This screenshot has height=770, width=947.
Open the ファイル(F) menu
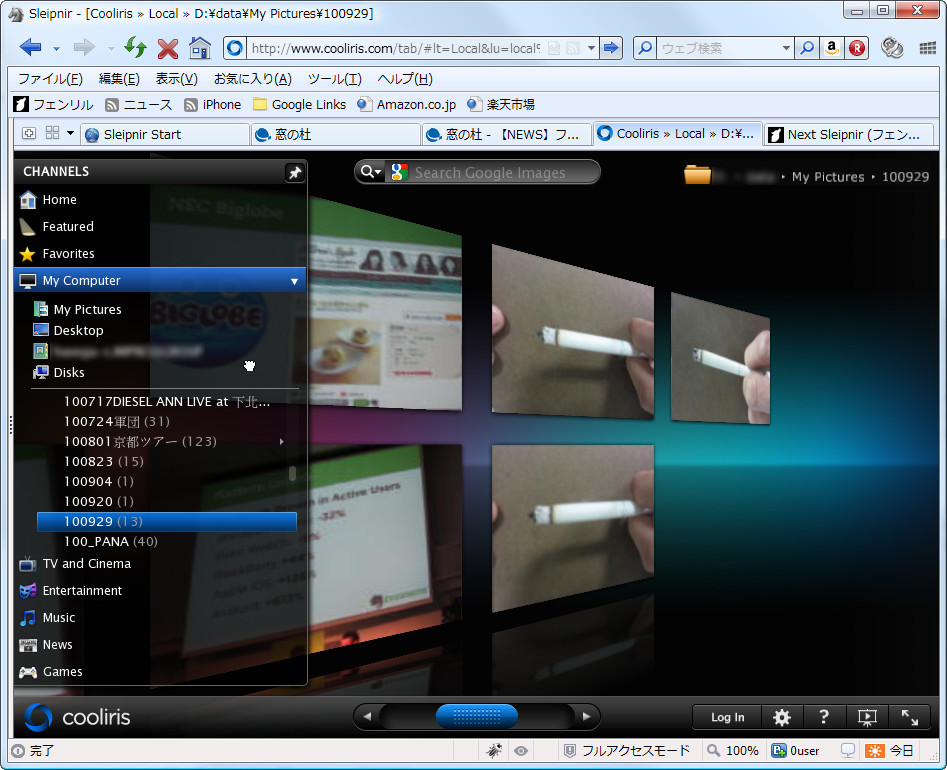[x=50, y=79]
